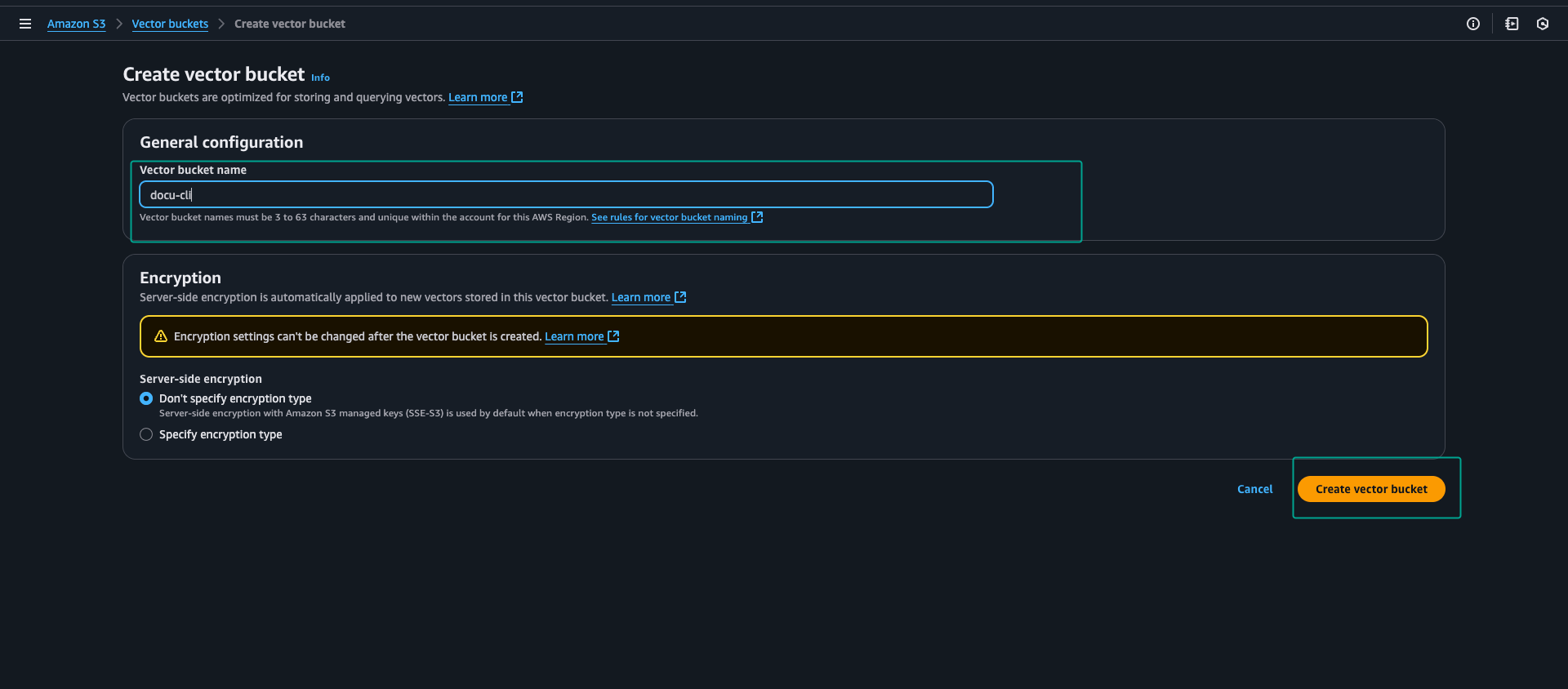Open the hamburger navigation menu
Image resolution: width=1568 pixels, height=689 pixels.
pos(25,24)
